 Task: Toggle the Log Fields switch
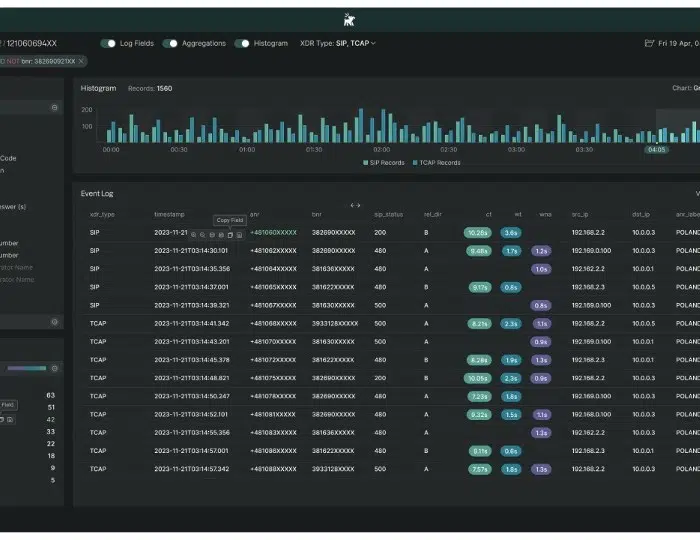click(x=108, y=43)
